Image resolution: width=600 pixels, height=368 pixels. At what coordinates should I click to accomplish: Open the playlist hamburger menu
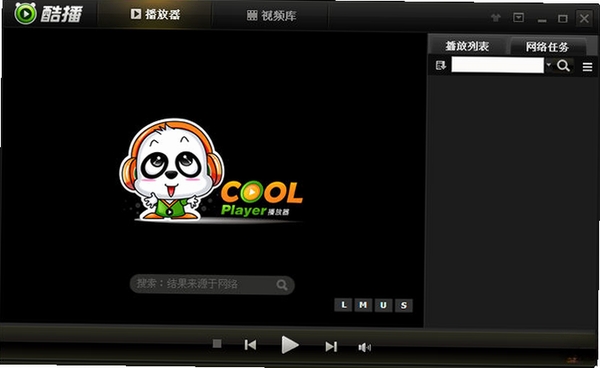[x=587, y=67]
